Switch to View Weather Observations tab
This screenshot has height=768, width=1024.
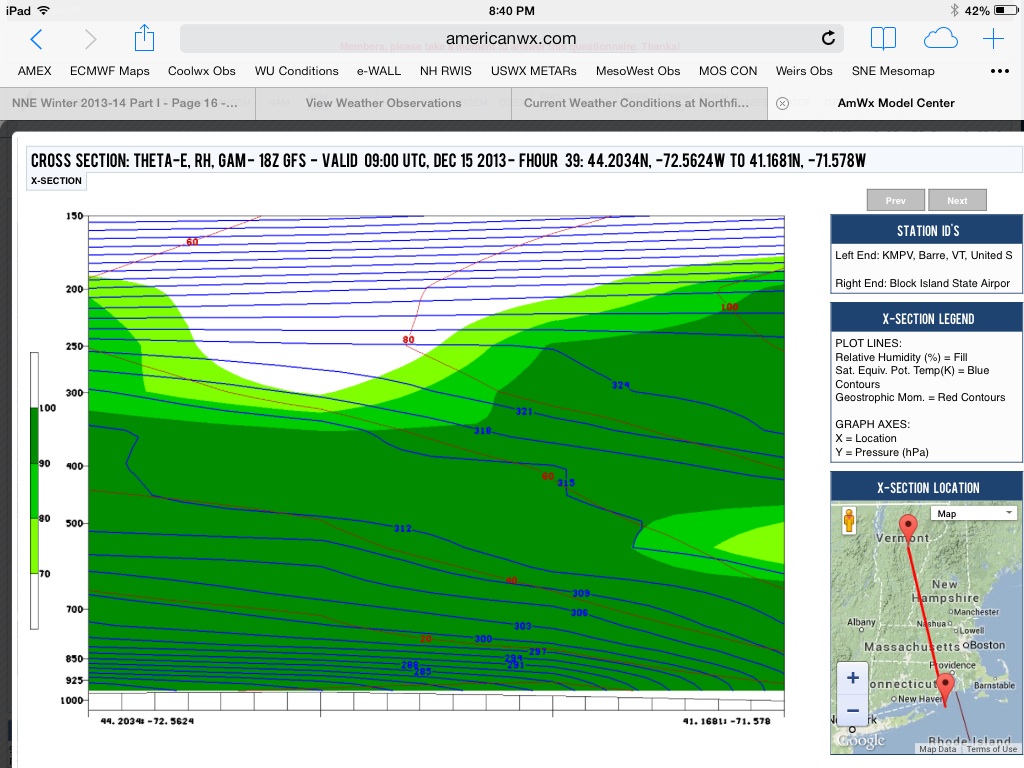383,103
